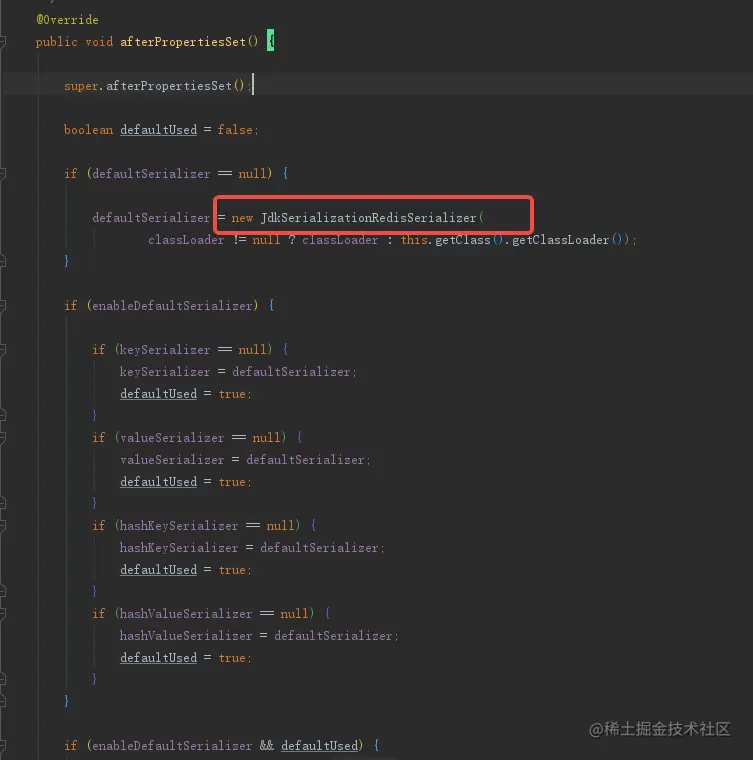The width and height of the screenshot is (753, 760).
Task: Click closing brace after the classLoader ternary line
Action: (67, 261)
